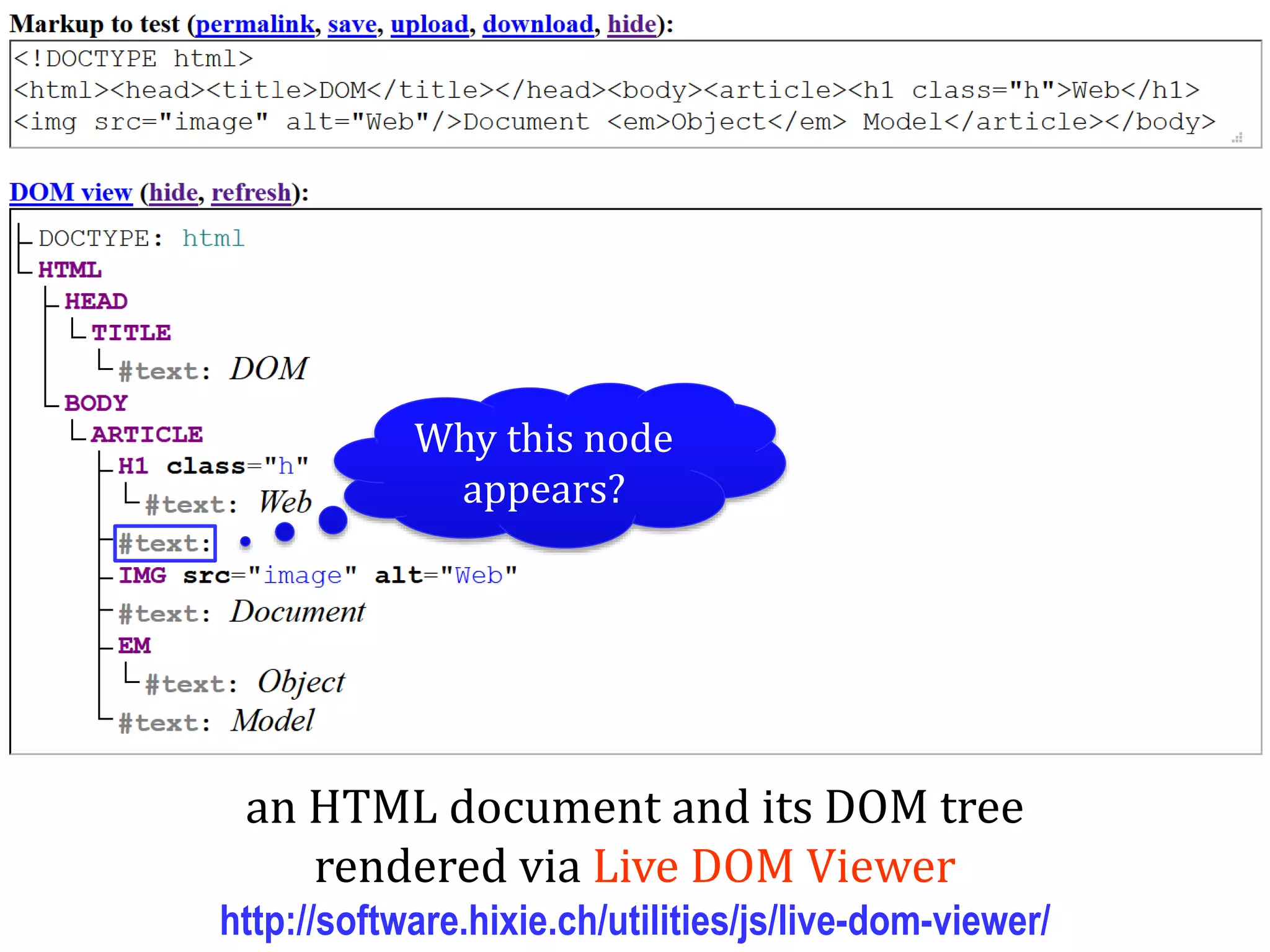Refresh the DOM view
This screenshot has height=952, width=1270.
pos(251,192)
